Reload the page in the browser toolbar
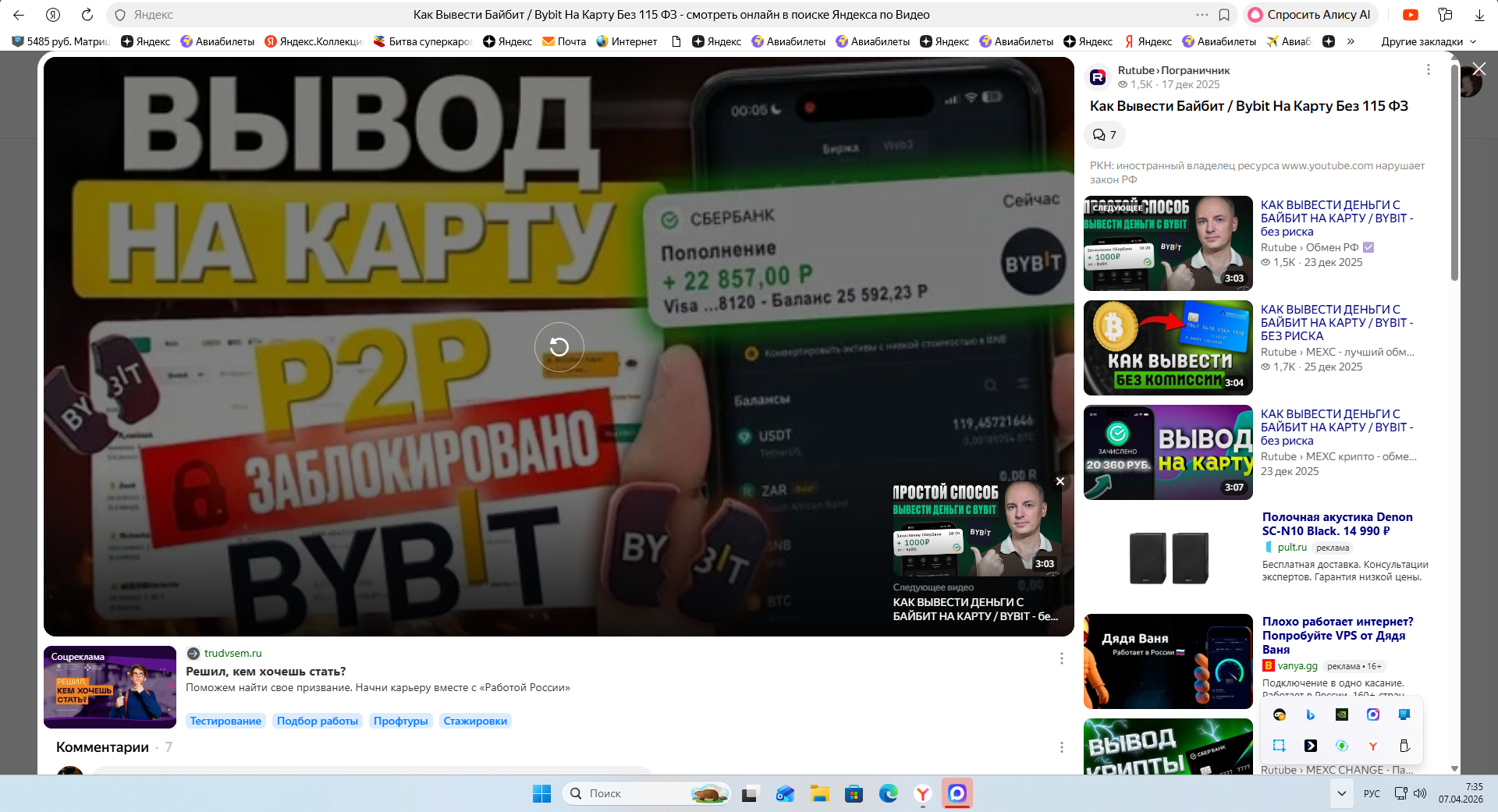1498x812 pixels. point(87,15)
